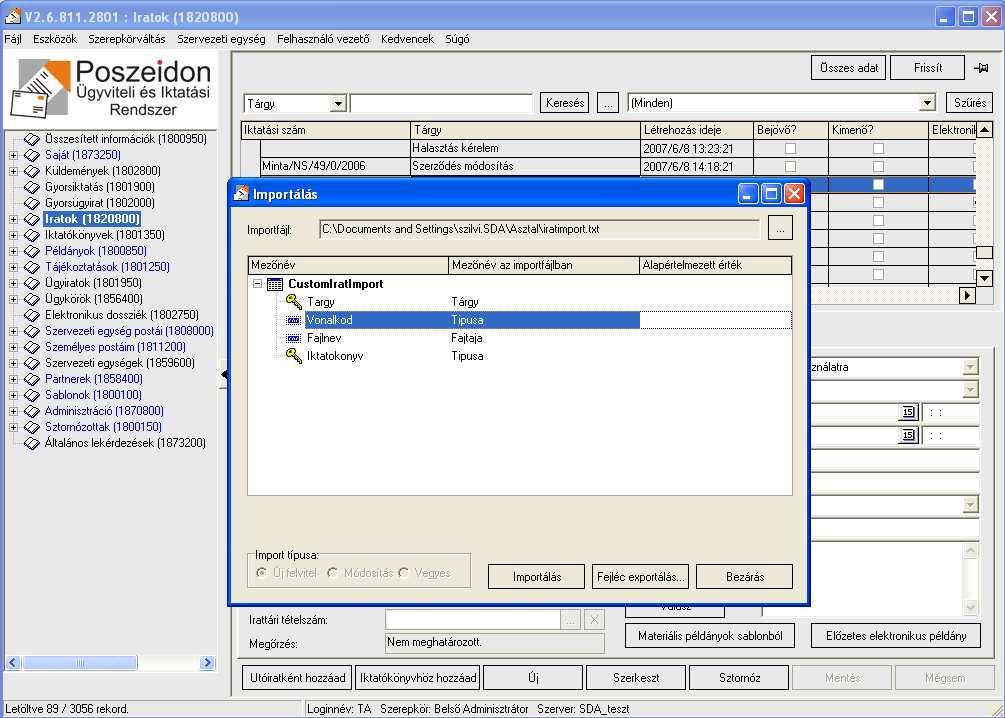Expand the Iratok tree node
The height and width of the screenshot is (718, 1005).
(13, 219)
